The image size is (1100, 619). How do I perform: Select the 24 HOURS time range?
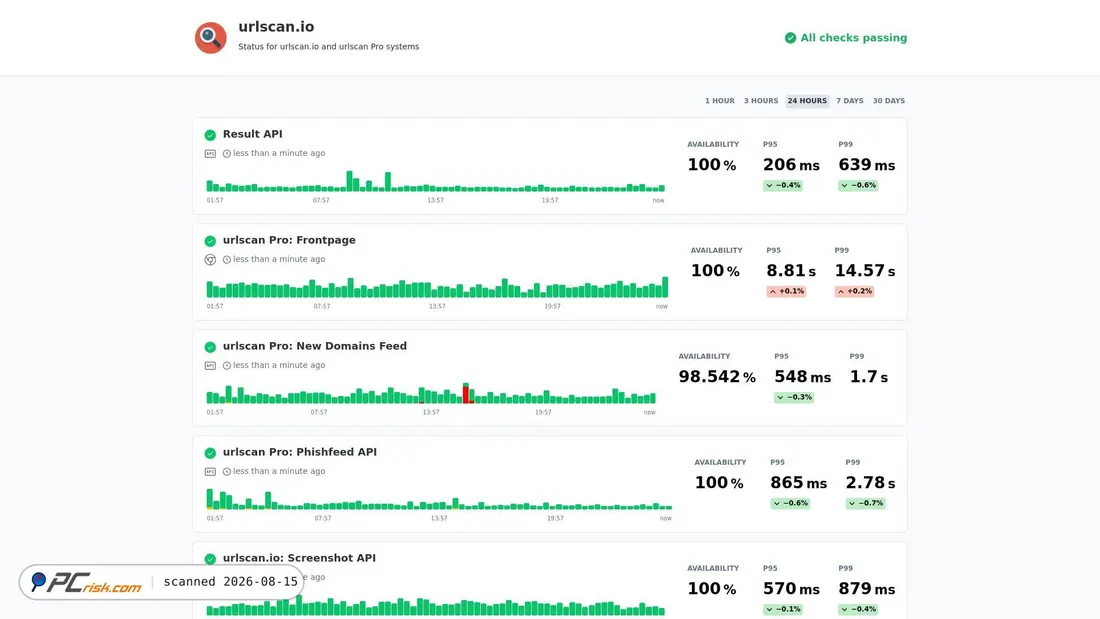click(x=807, y=101)
